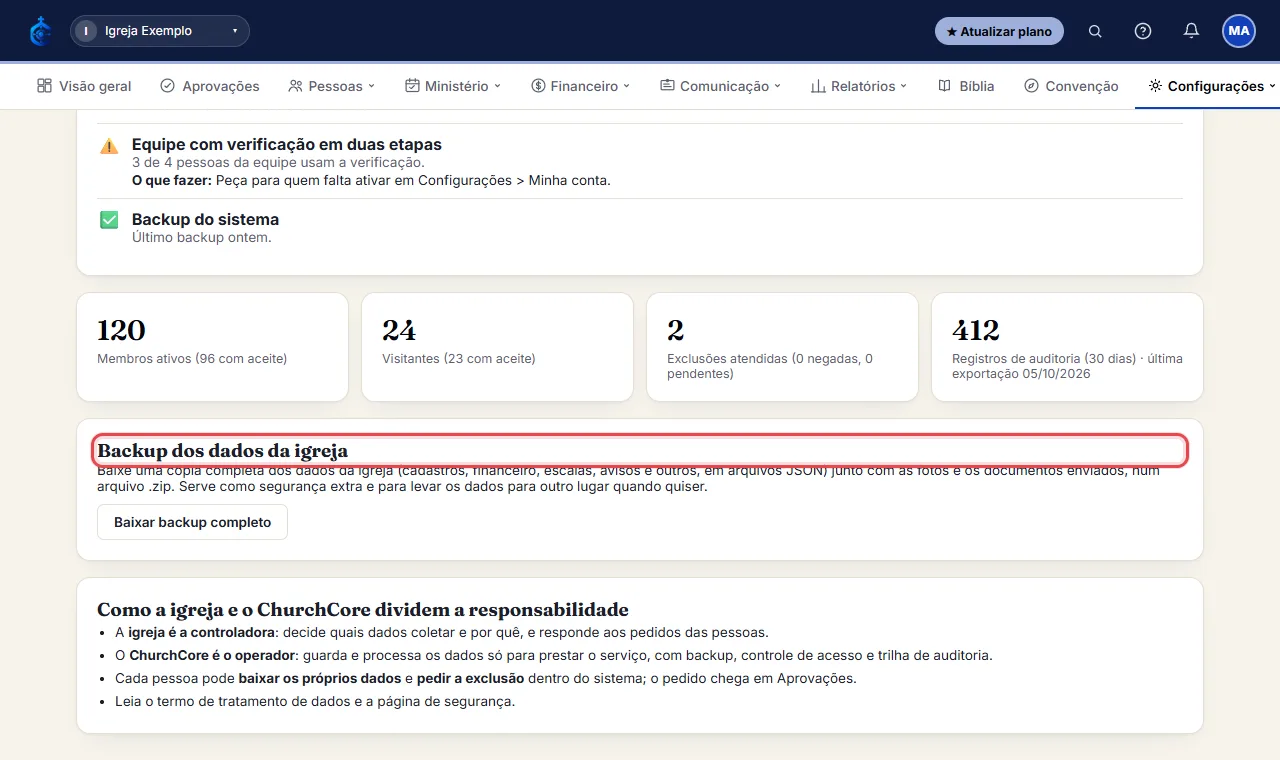Expand the Ministério menu

click(453, 86)
